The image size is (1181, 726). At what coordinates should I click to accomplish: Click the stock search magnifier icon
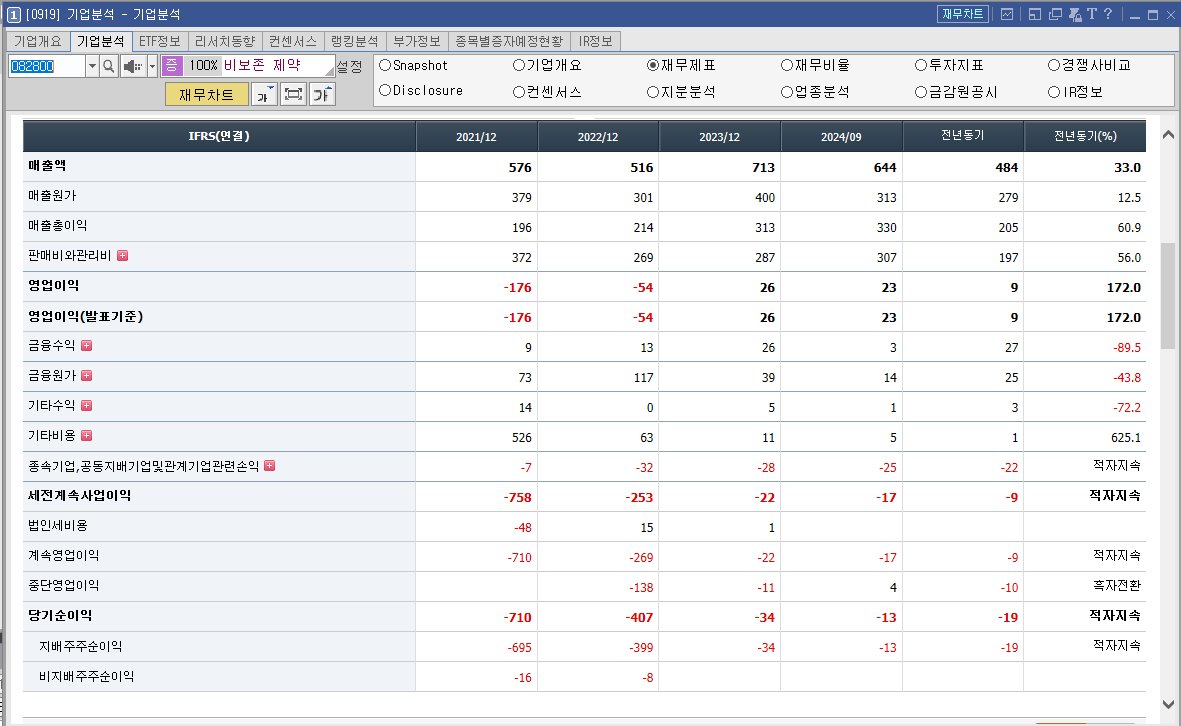[109, 66]
